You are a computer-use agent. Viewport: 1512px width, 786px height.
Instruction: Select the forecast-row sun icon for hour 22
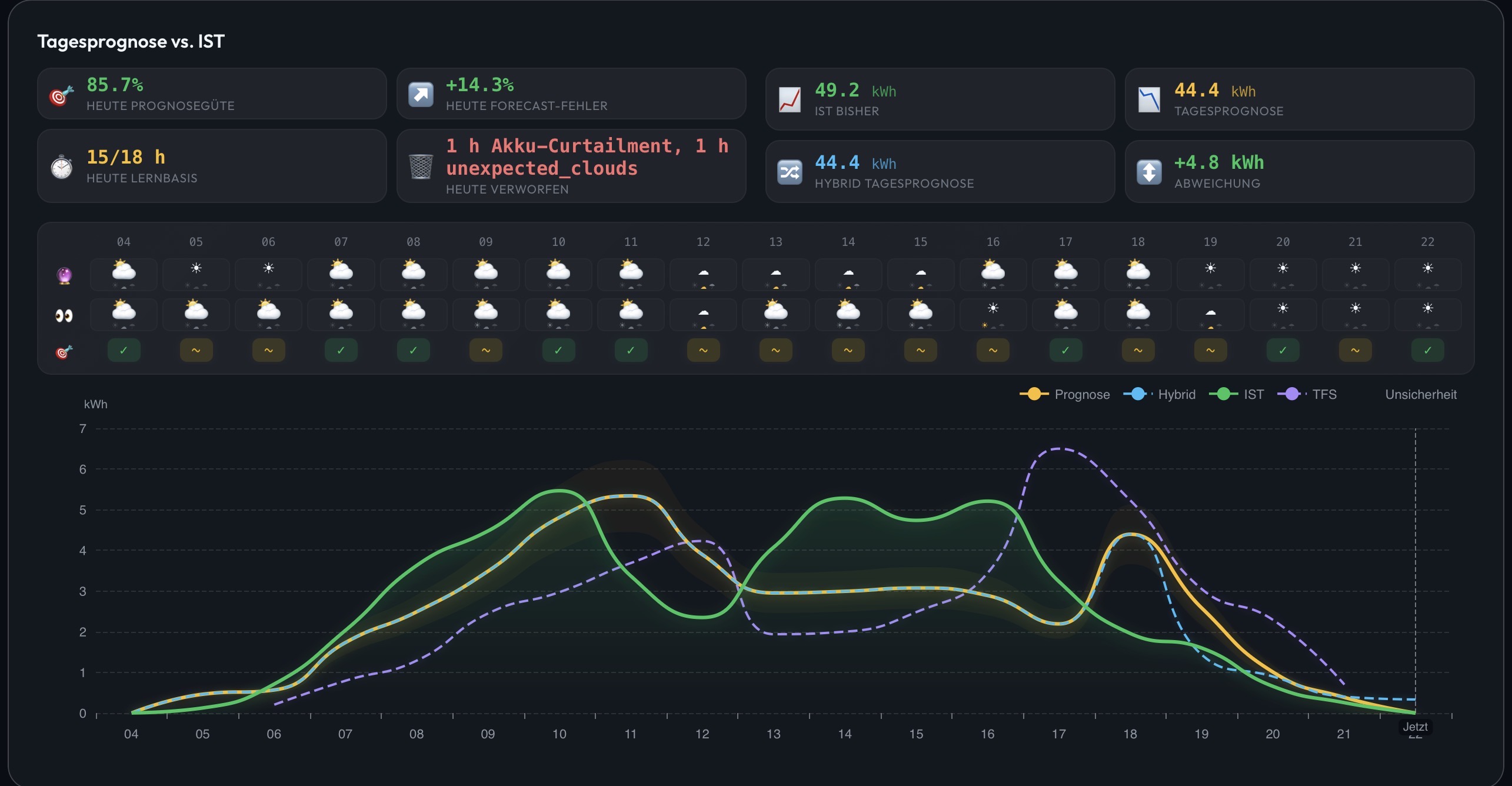(1428, 268)
